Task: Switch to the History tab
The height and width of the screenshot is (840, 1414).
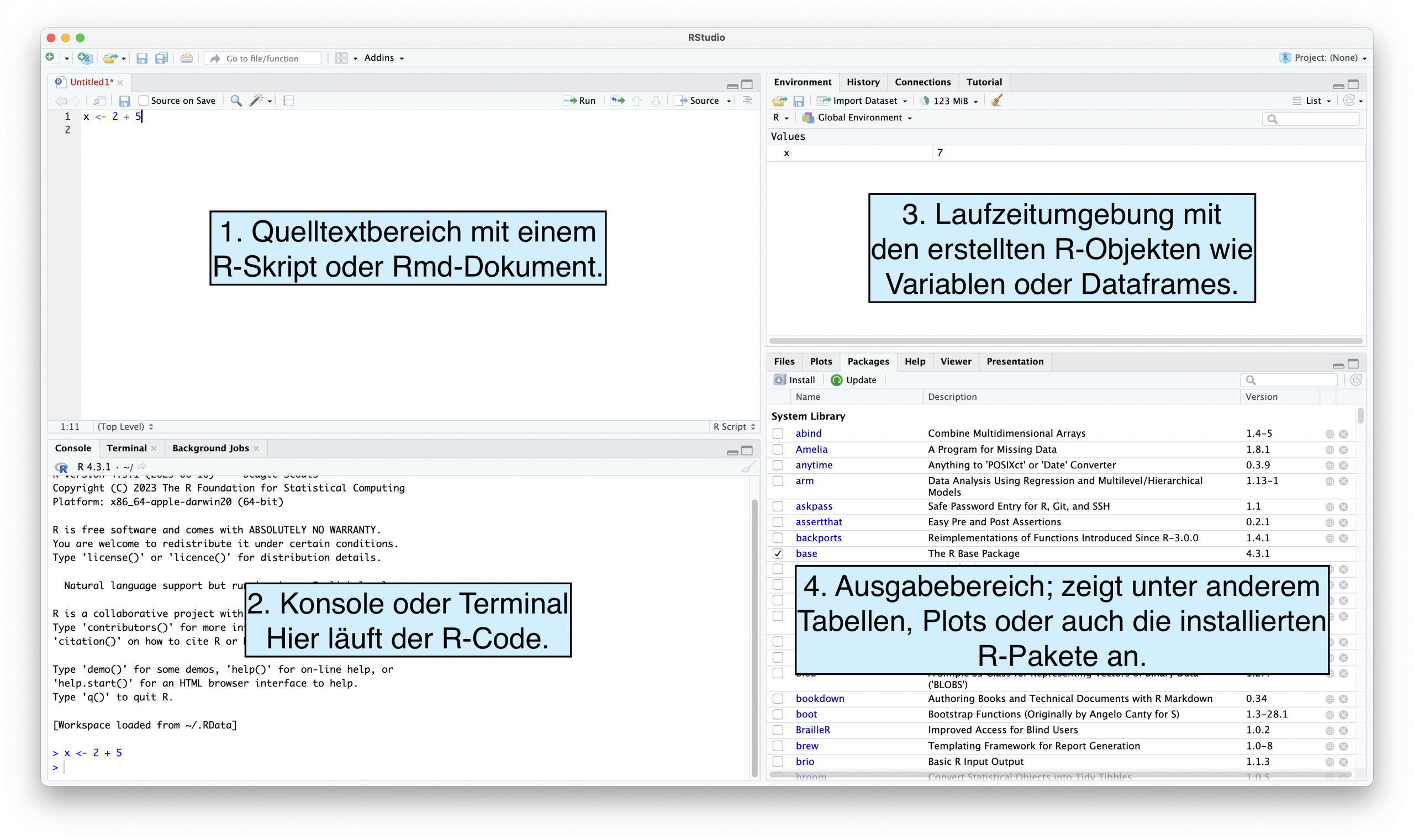Action: coord(863,82)
